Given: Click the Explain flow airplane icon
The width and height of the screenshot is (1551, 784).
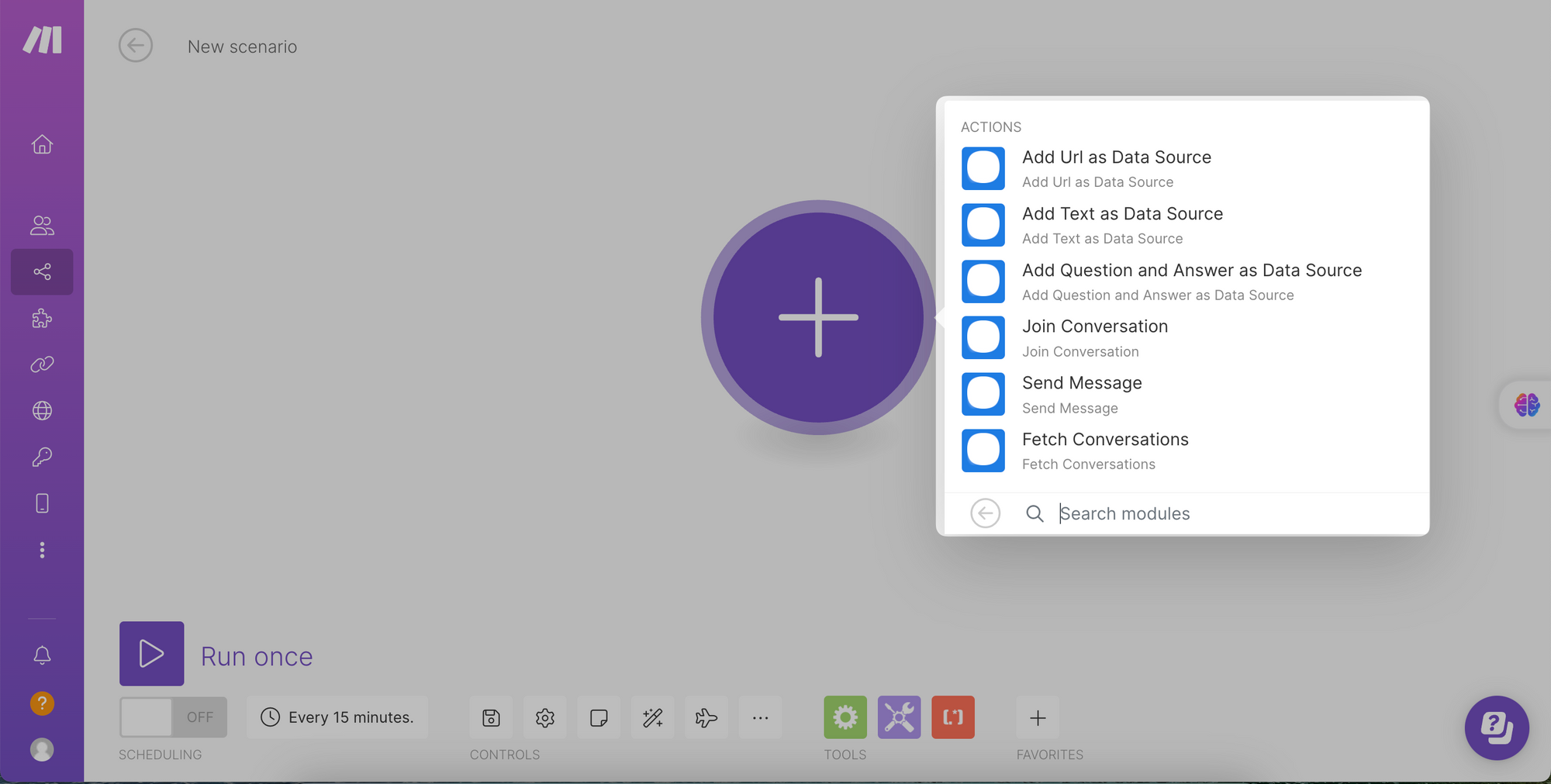Looking at the screenshot, I should pos(706,717).
